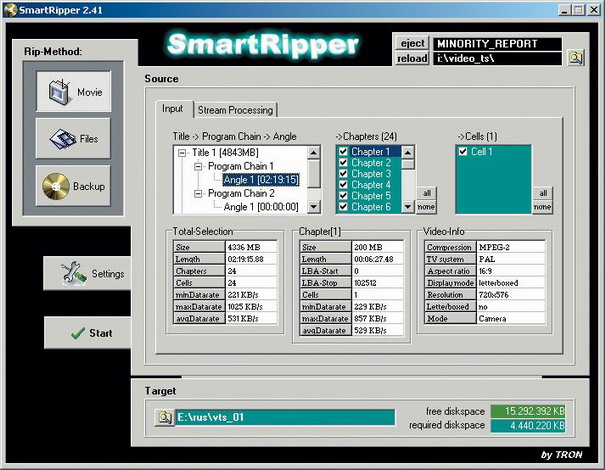
Task: Browse the source folder with the magnifier icon
Action: [576, 58]
